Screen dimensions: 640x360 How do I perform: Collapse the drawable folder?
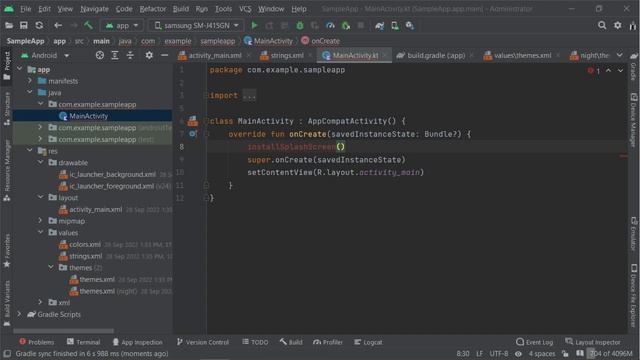point(40,162)
